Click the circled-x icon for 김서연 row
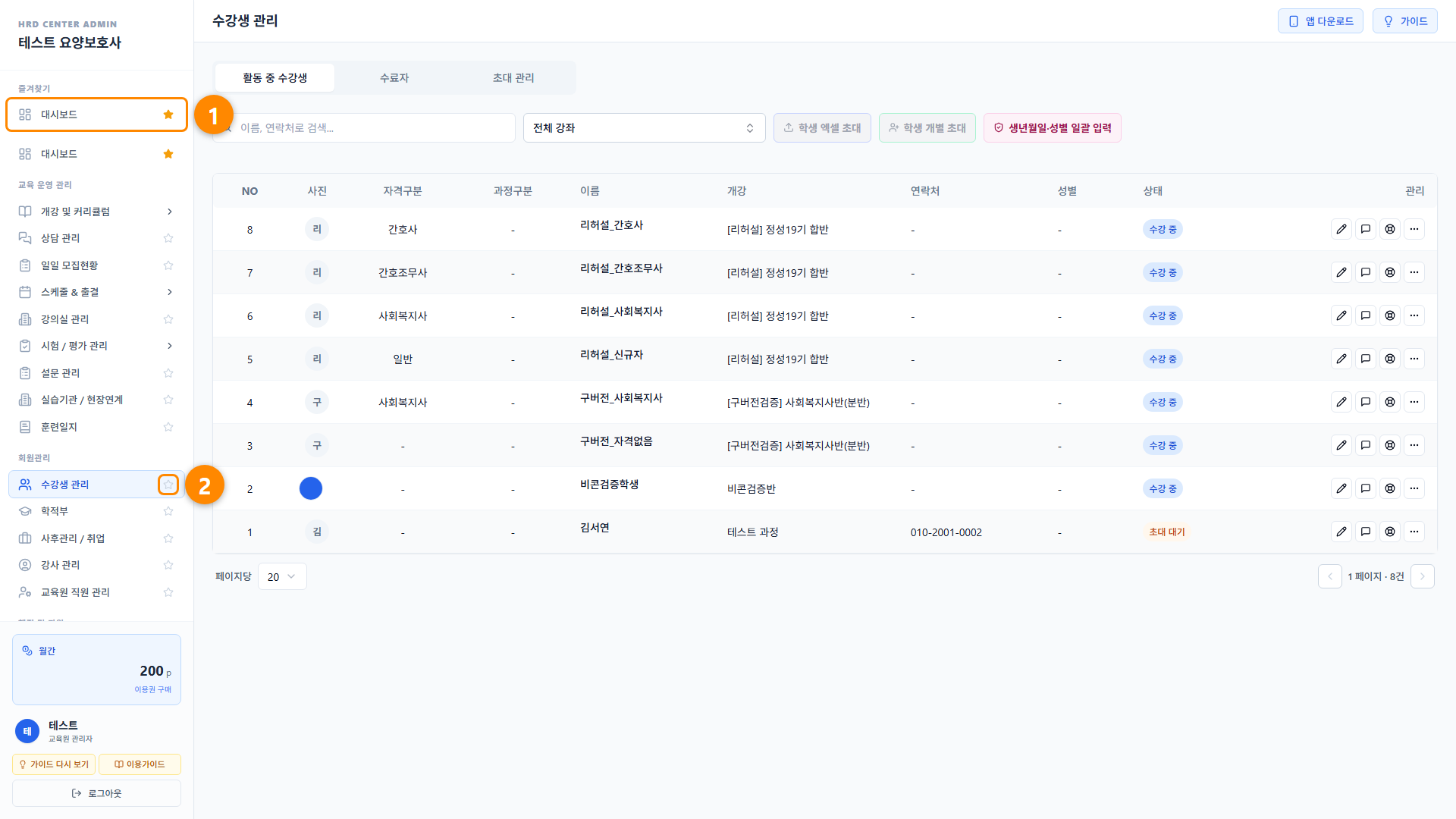 click(x=1390, y=532)
